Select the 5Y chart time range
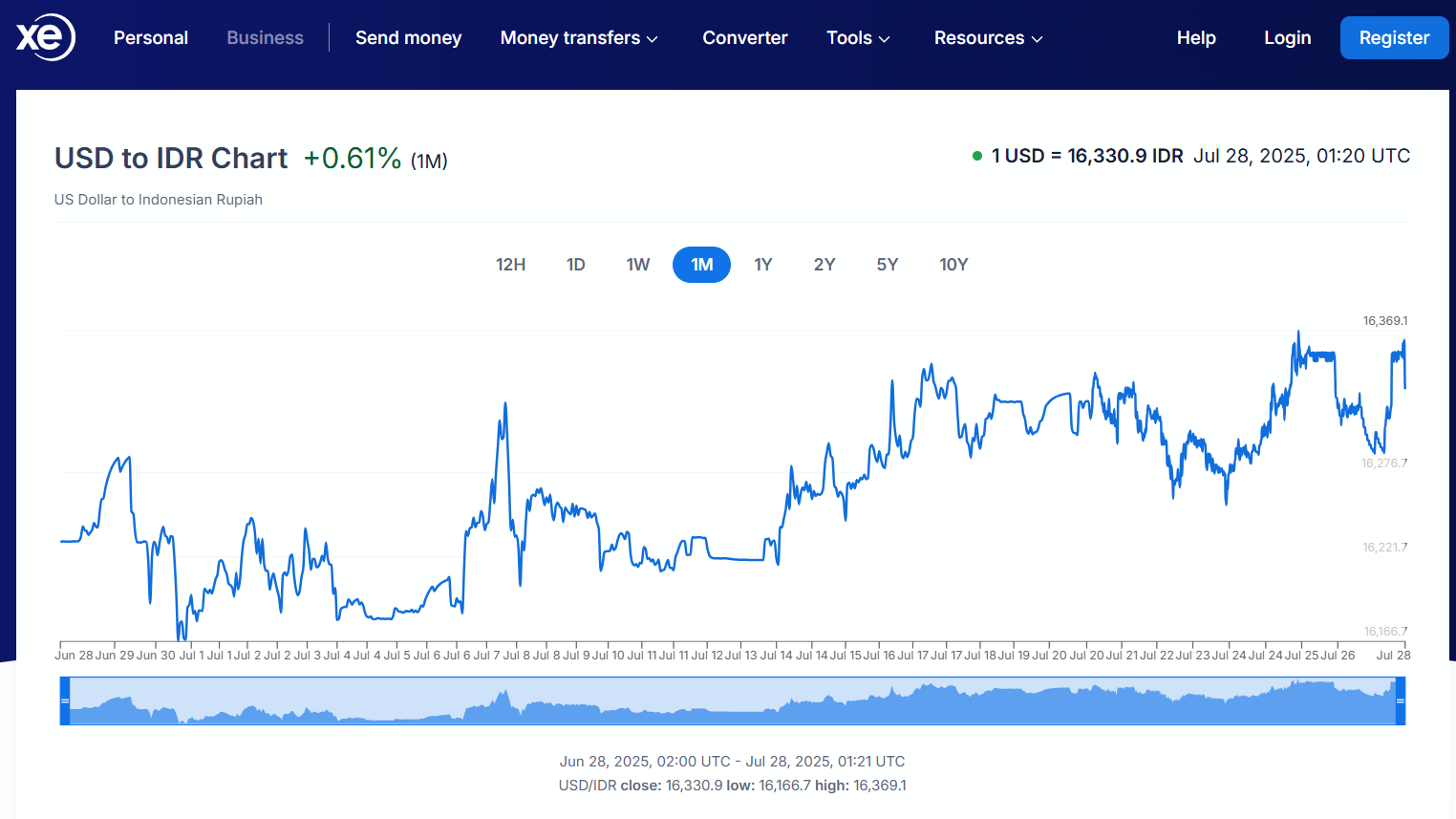The image size is (1456, 819). coord(887,265)
